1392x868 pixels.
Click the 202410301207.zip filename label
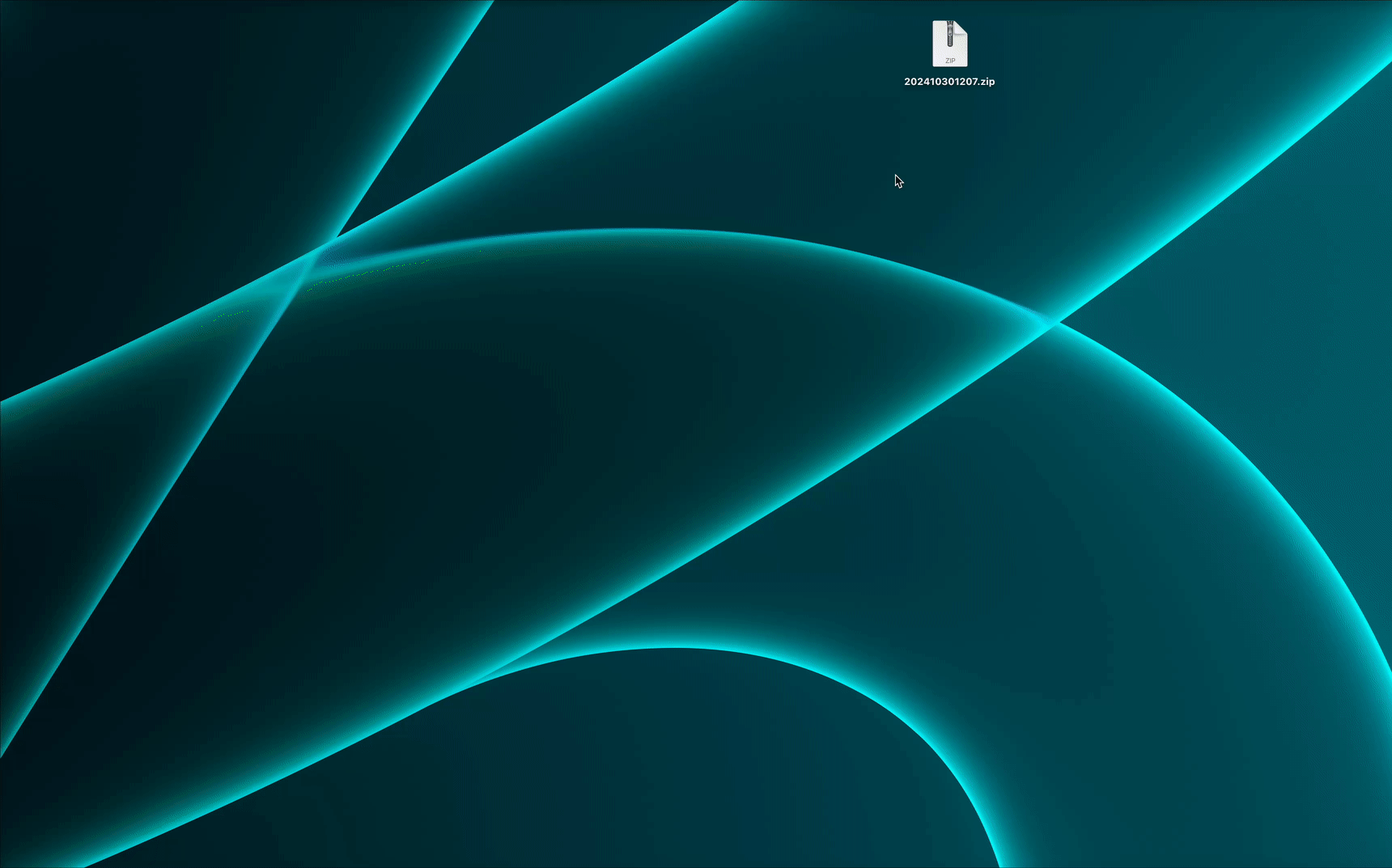[949, 82]
